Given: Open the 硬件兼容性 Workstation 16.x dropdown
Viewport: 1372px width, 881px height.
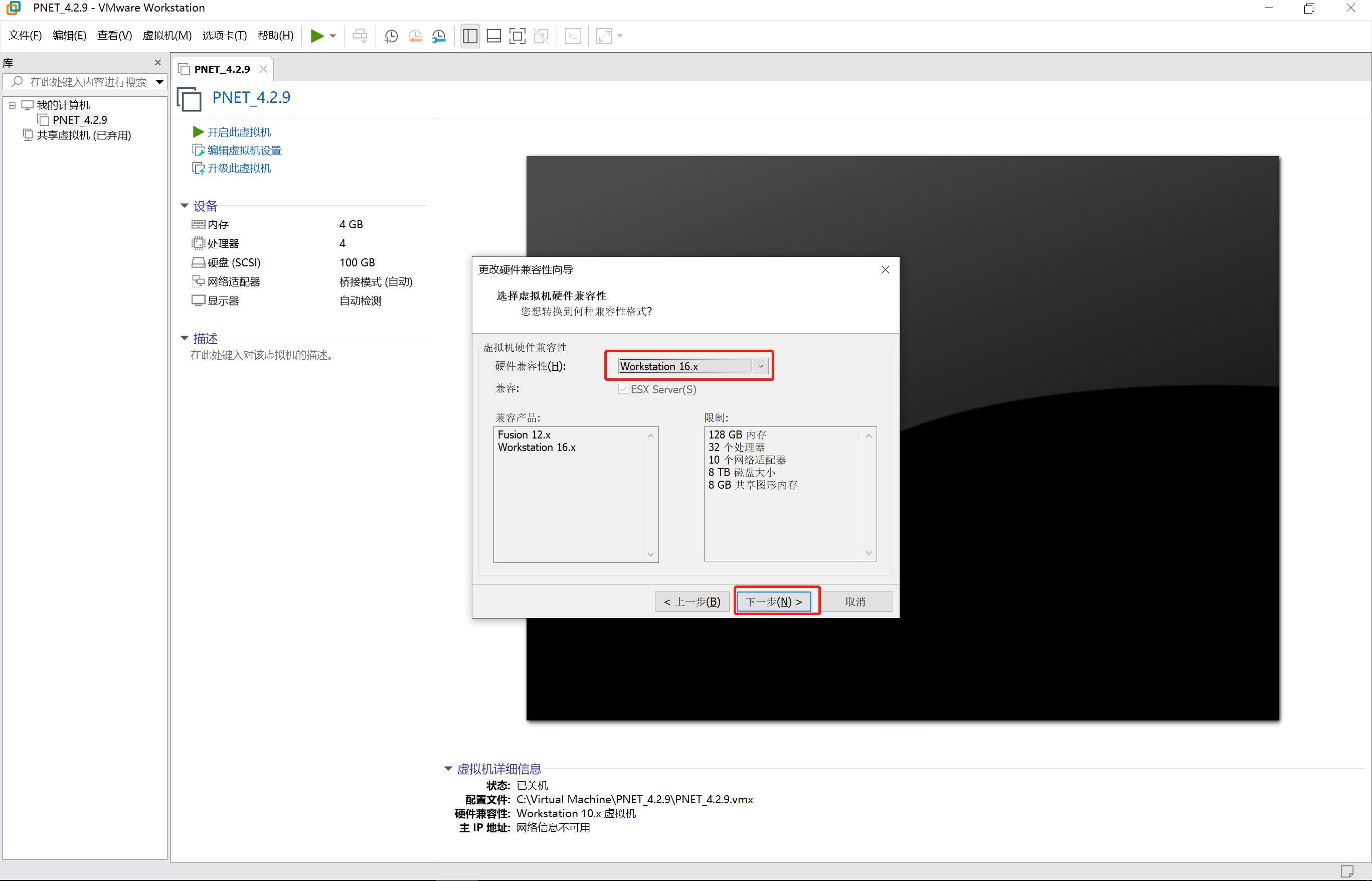Looking at the screenshot, I should [693, 366].
